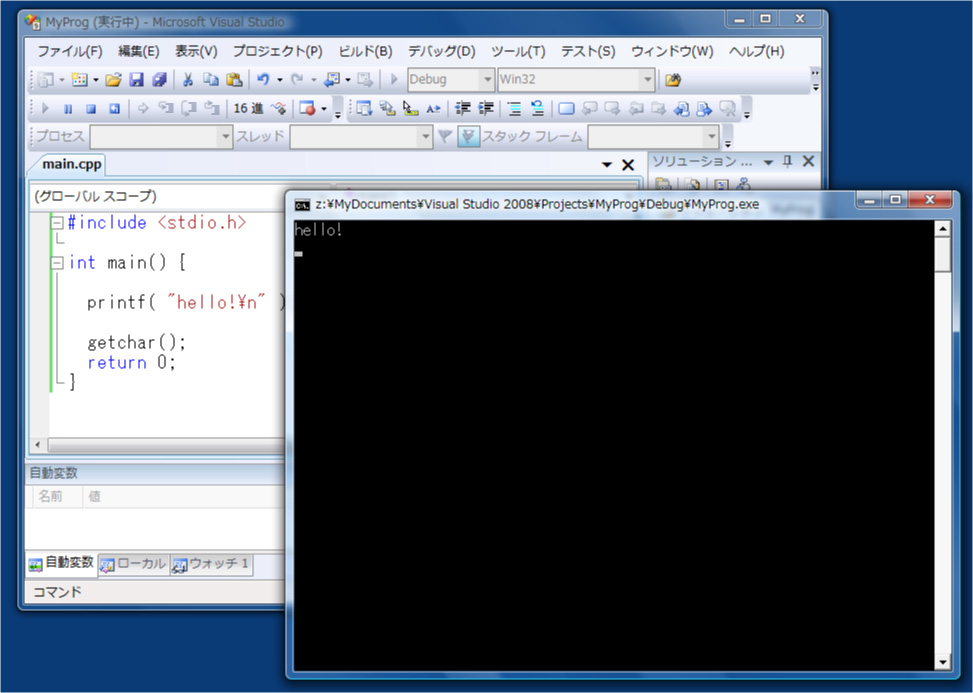The width and height of the screenshot is (973, 693).
Task: Toggle hexadecimal display with the 16進 button
Action: [x=248, y=108]
